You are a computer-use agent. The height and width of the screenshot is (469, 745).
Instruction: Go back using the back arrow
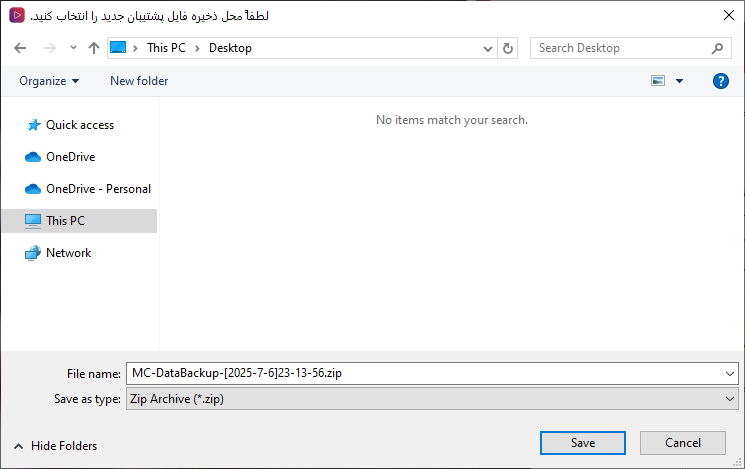tap(20, 48)
